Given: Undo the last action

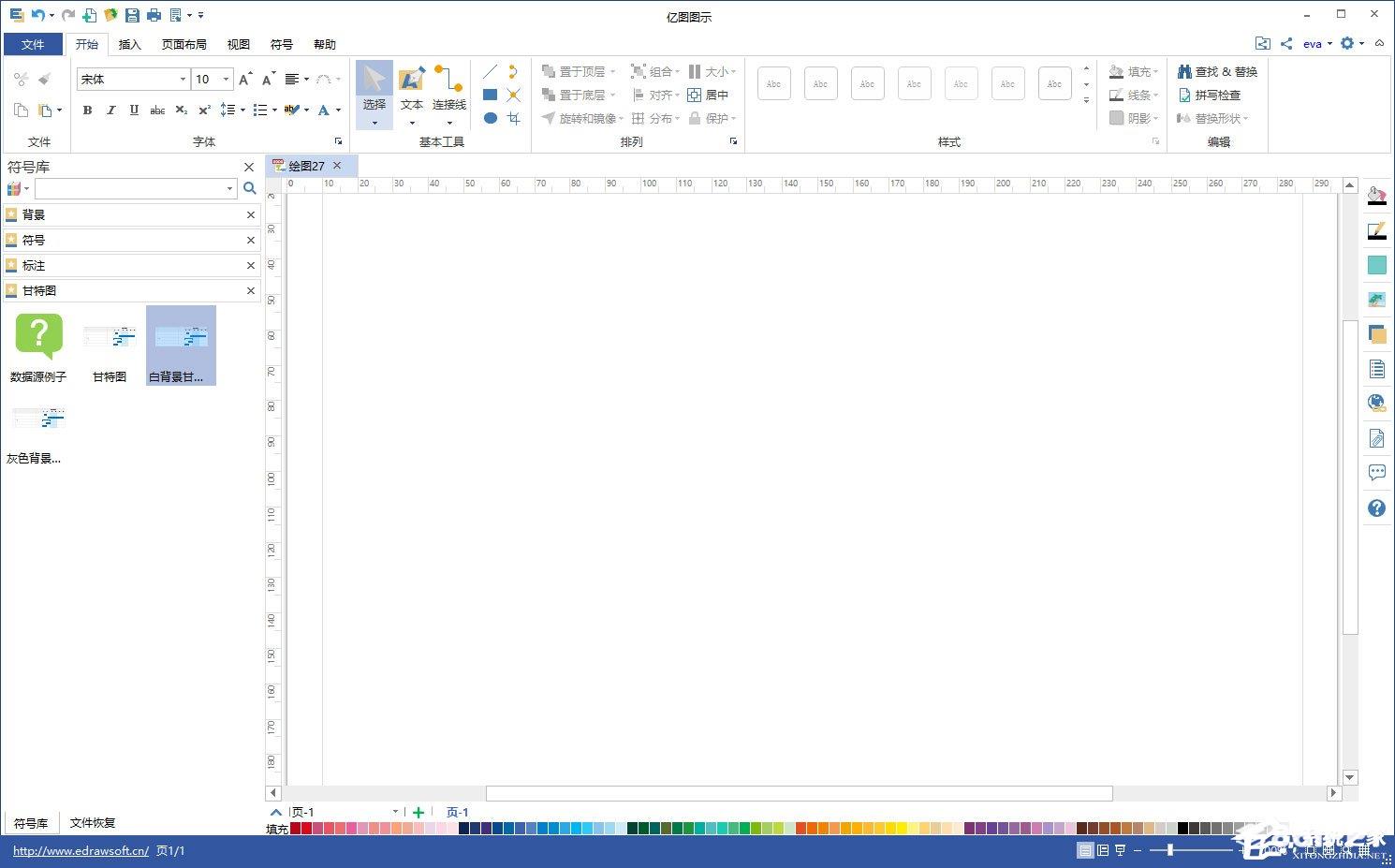Looking at the screenshot, I should click(x=37, y=15).
